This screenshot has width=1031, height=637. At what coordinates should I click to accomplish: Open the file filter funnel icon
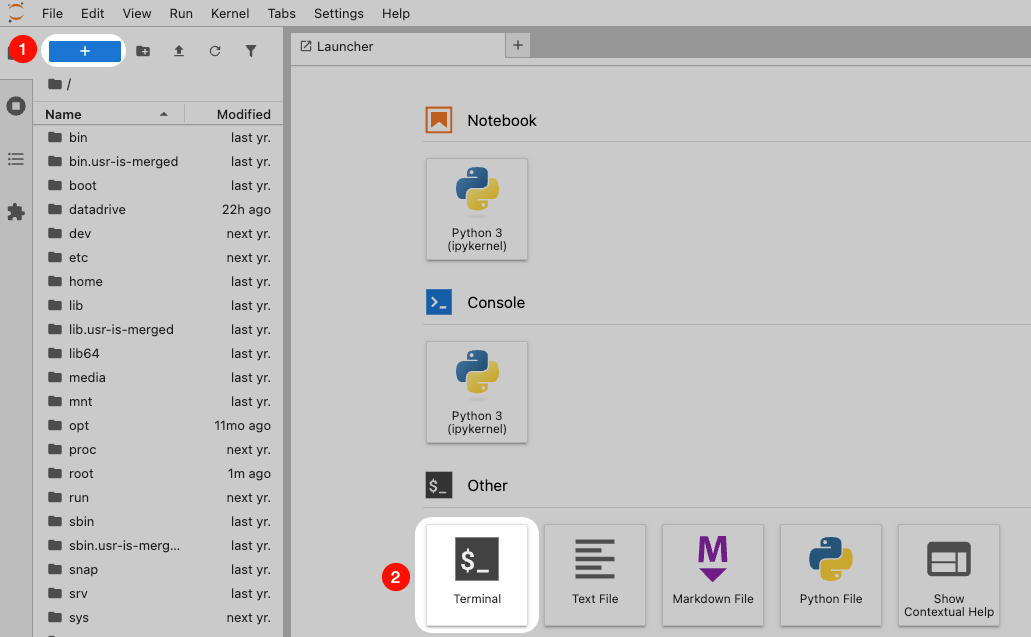251,51
